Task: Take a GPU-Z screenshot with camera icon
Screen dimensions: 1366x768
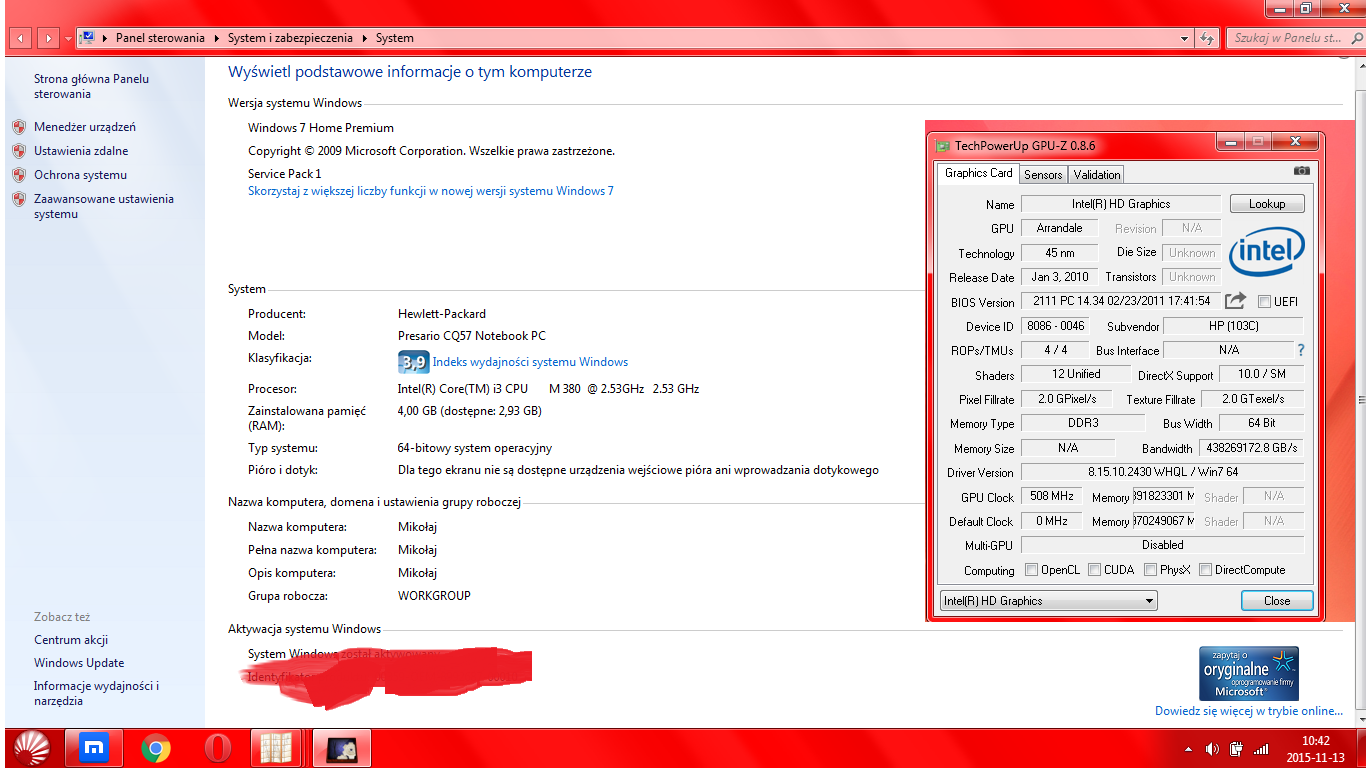Action: [x=1301, y=172]
